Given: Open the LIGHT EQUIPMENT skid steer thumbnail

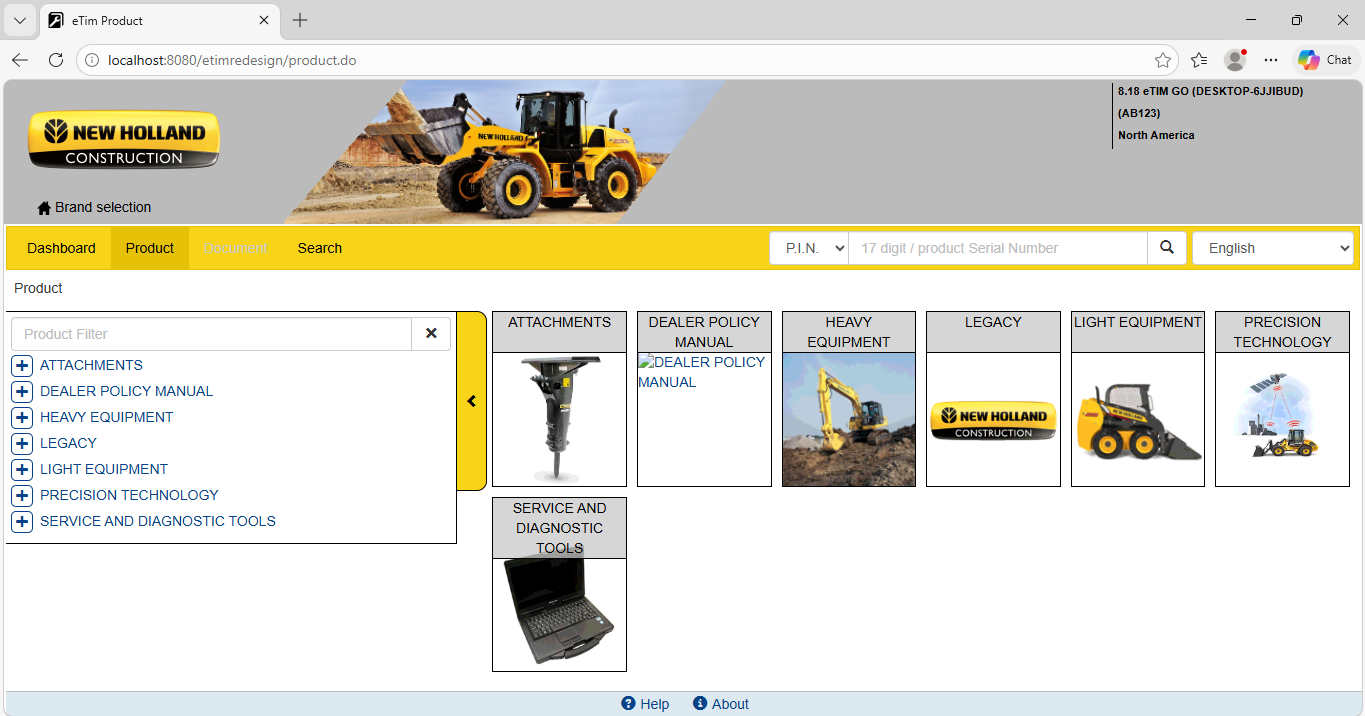Looking at the screenshot, I should click(x=1138, y=420).
